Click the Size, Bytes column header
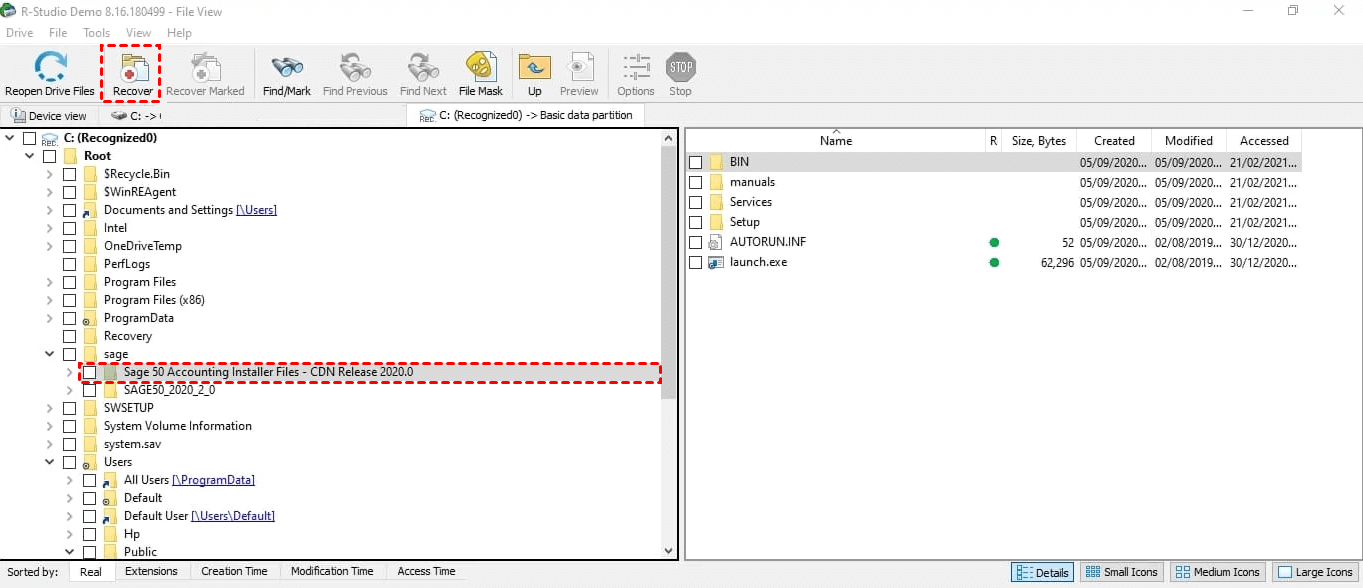This screenshot has height=588, width=1363. pyautogui.click(x=1038, y=141)
